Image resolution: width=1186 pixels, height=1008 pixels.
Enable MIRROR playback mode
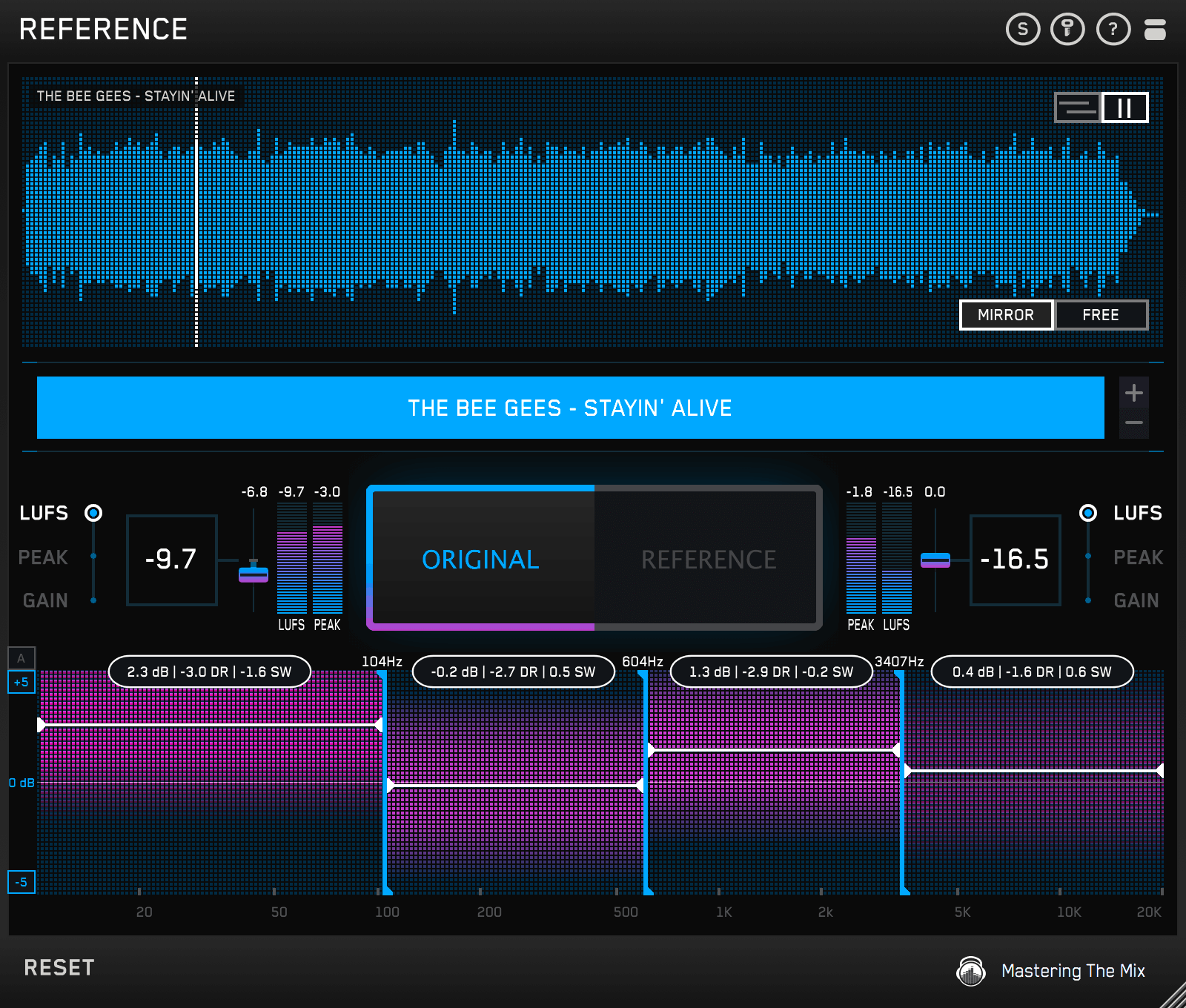tap(1006, 315)
